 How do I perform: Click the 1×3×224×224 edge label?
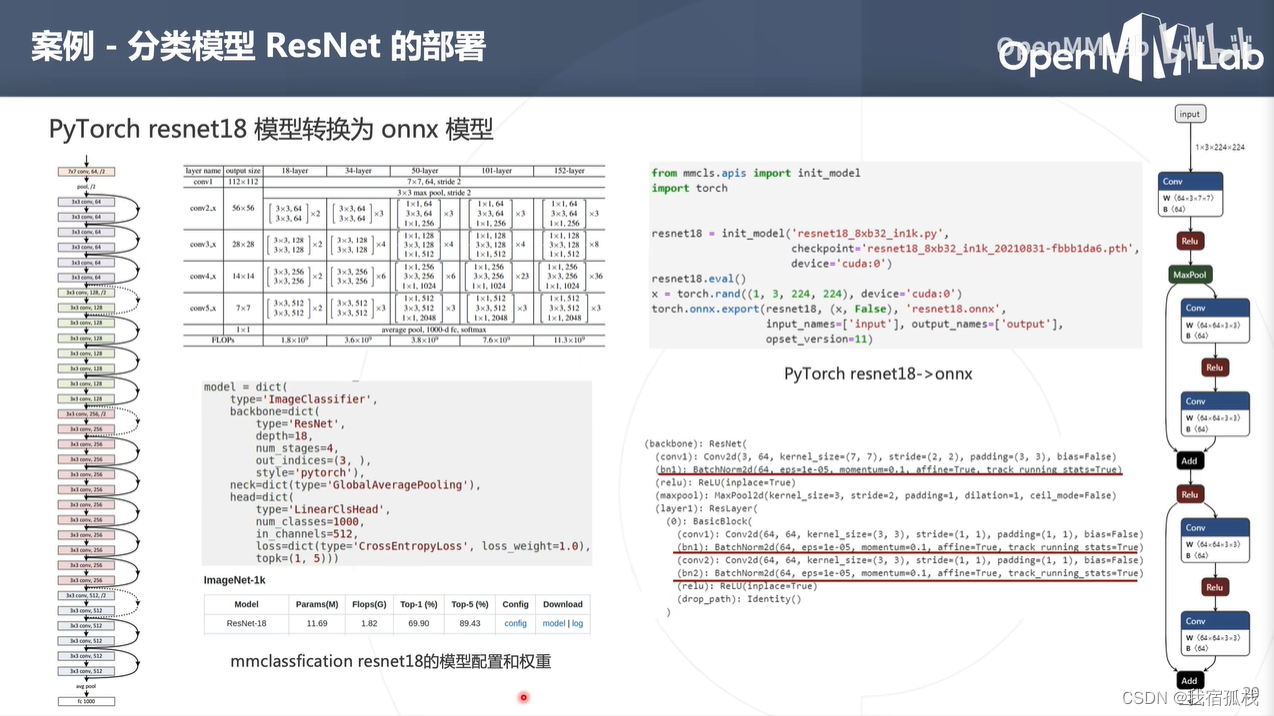1221,147
